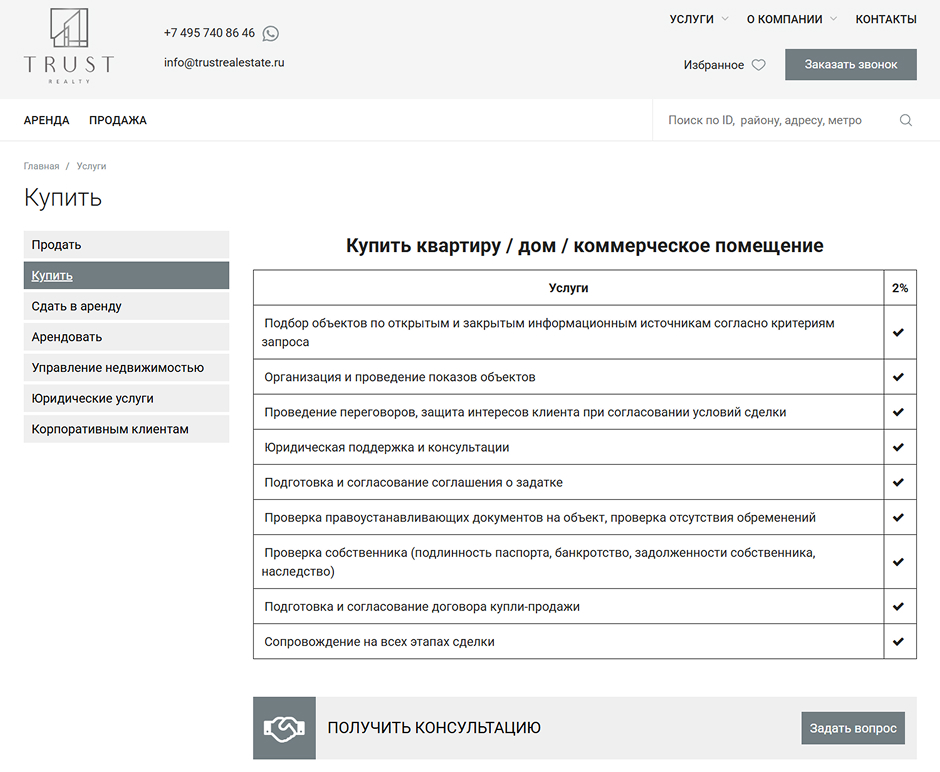
Task: Click text Организация и проведение показов объектов
Action: point(400,377)
